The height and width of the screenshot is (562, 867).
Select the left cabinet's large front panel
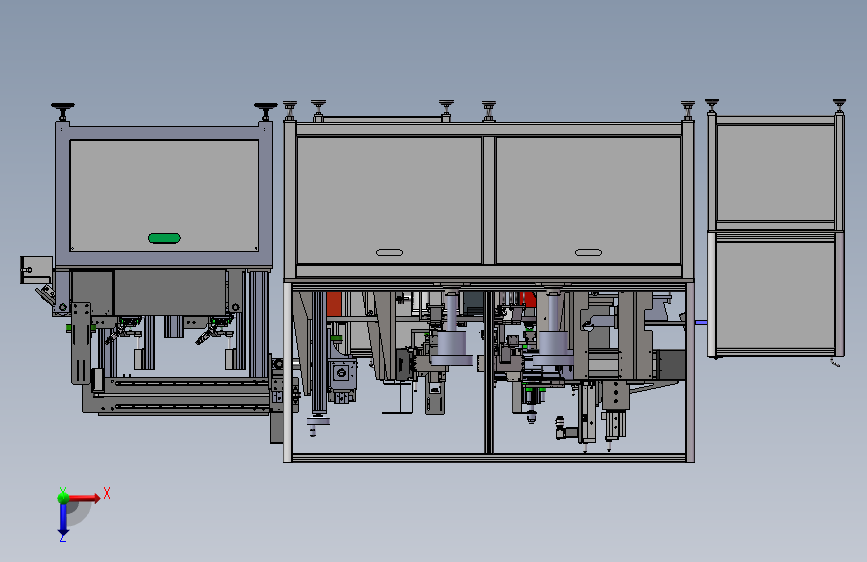tap(164, 195)
